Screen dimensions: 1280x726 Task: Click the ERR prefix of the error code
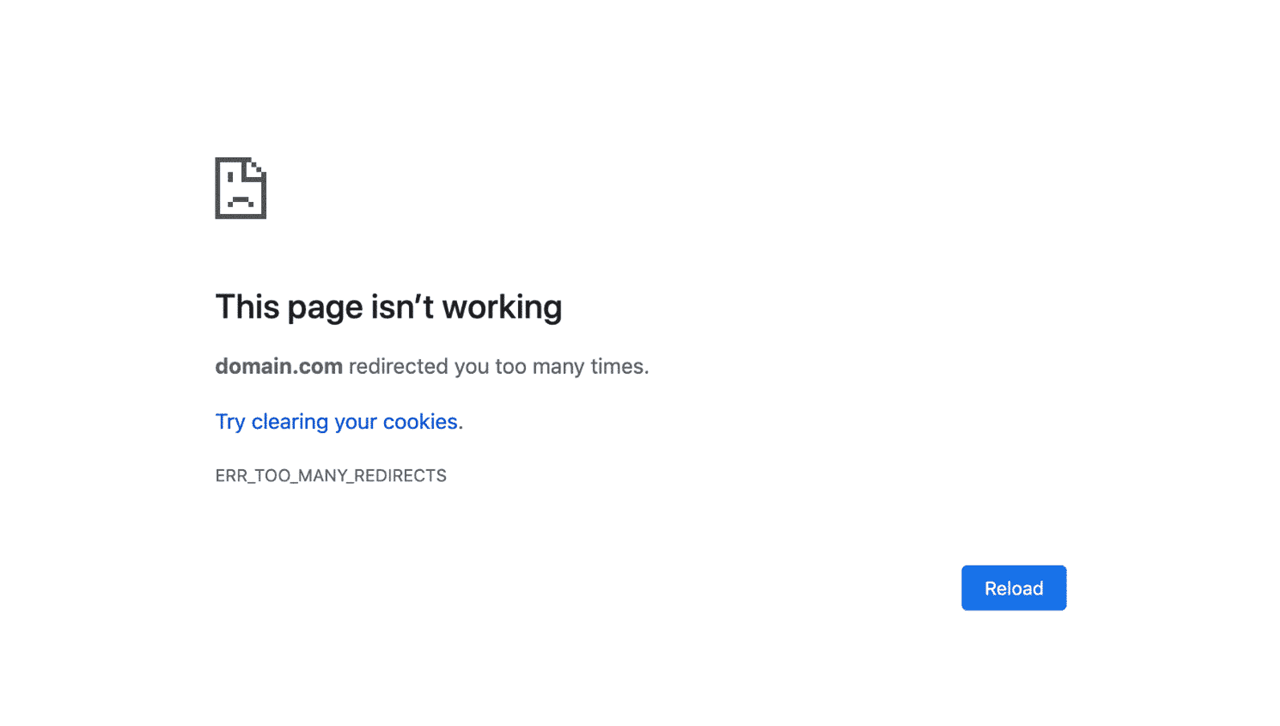(x=230, y=476)
